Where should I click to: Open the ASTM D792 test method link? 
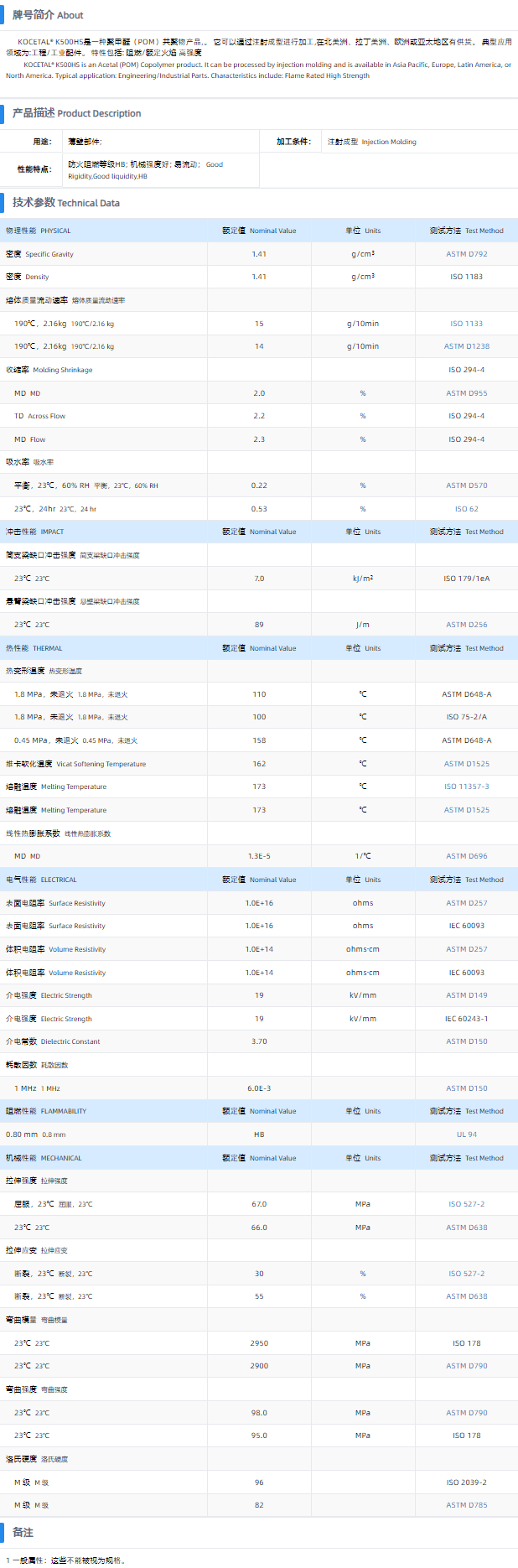pos(466,254)
